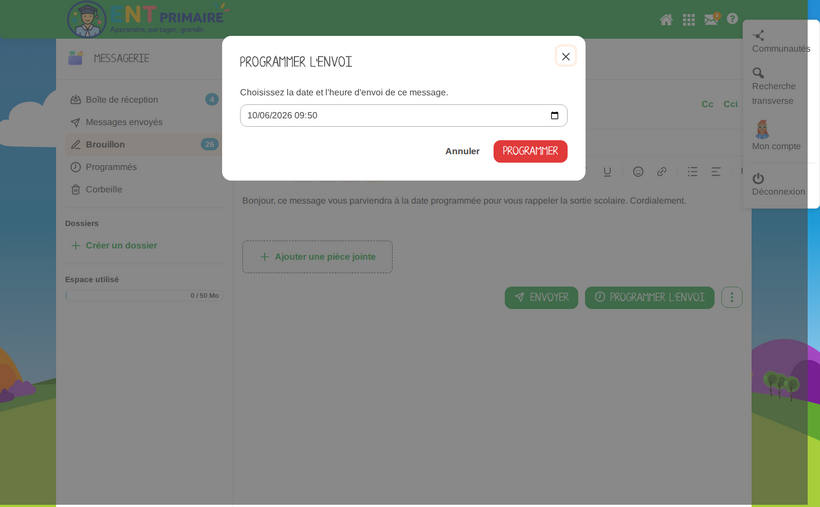The height and width of the screenshot is (507, 820).
Task: Open Corbeille folder
Action: pos(142,189)
